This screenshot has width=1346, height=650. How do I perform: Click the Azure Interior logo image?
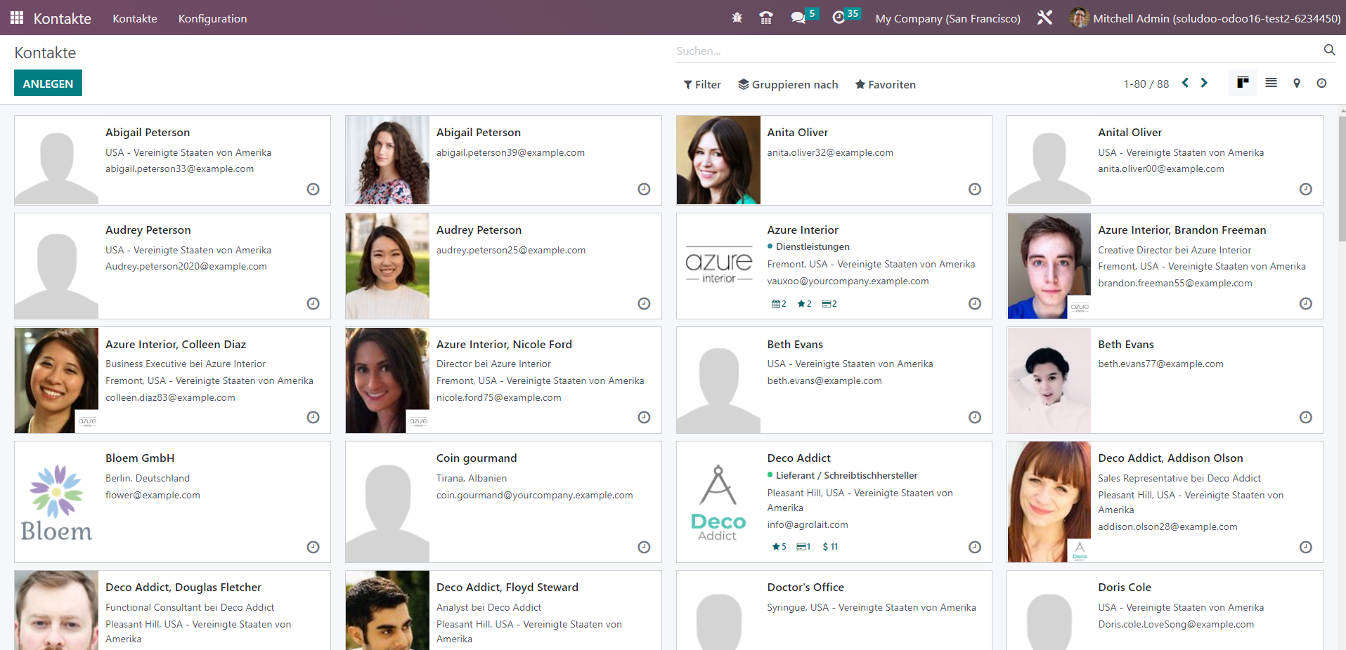(719, 266)
